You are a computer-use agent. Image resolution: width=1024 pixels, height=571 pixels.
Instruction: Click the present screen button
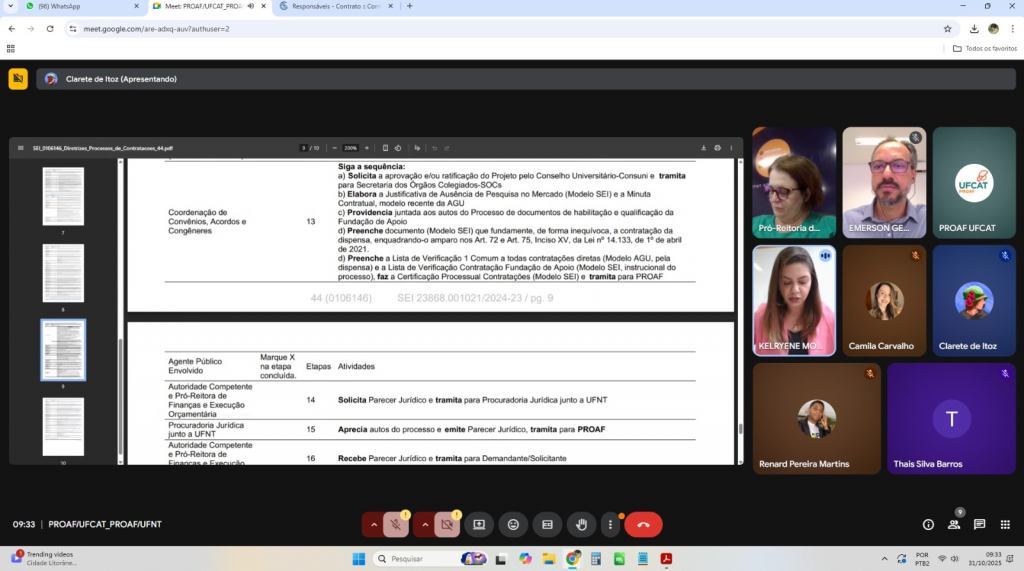click(x=479, y=524)
